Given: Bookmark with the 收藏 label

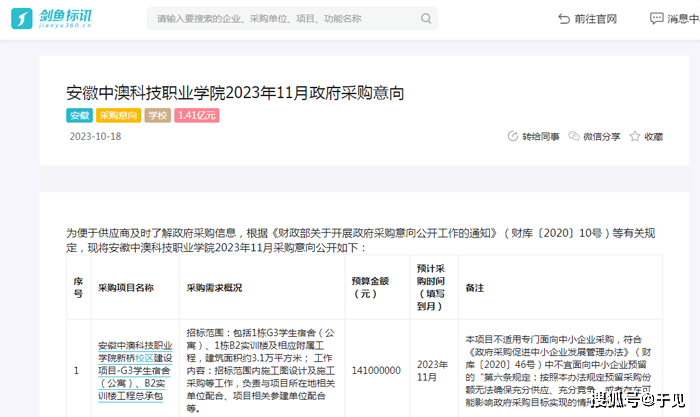Looking at the screenshot, I should tap(654, 137).
